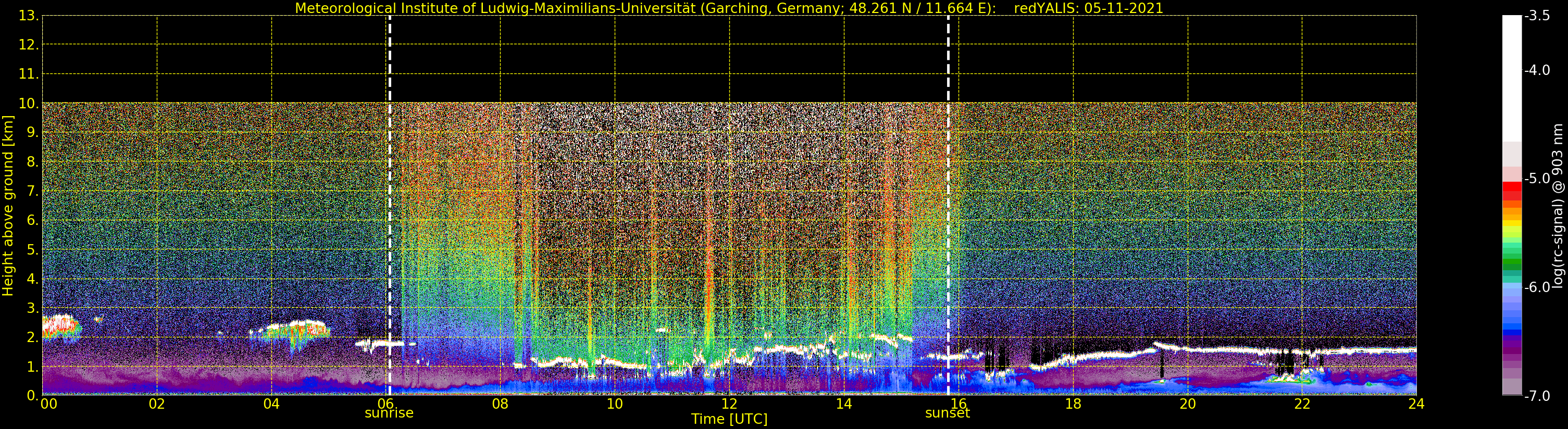Select the '16' time axis tick label
Viewport: 1568px width, 429px height.
tap(959, 404)
